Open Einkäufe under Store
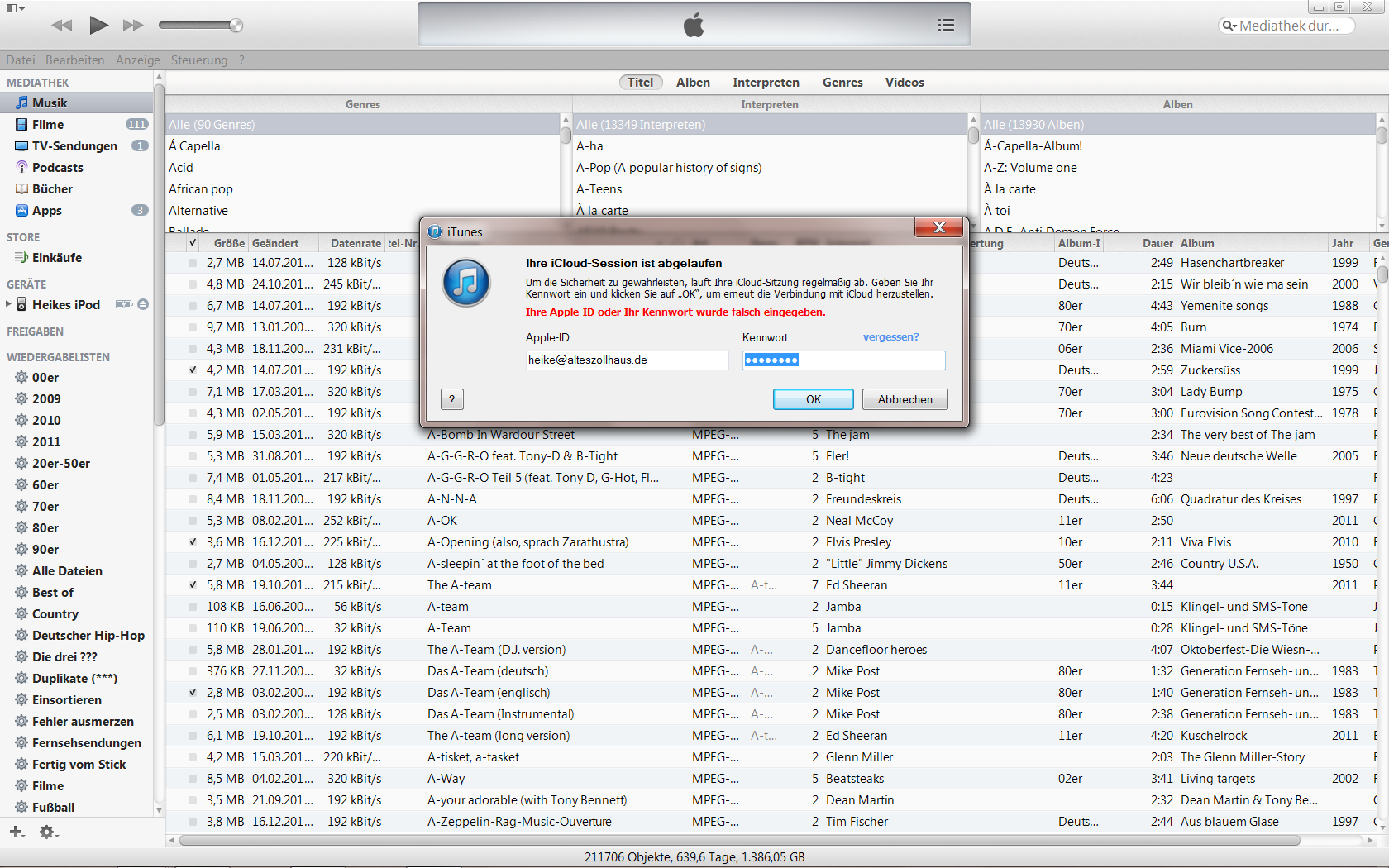 coord(77,258)
